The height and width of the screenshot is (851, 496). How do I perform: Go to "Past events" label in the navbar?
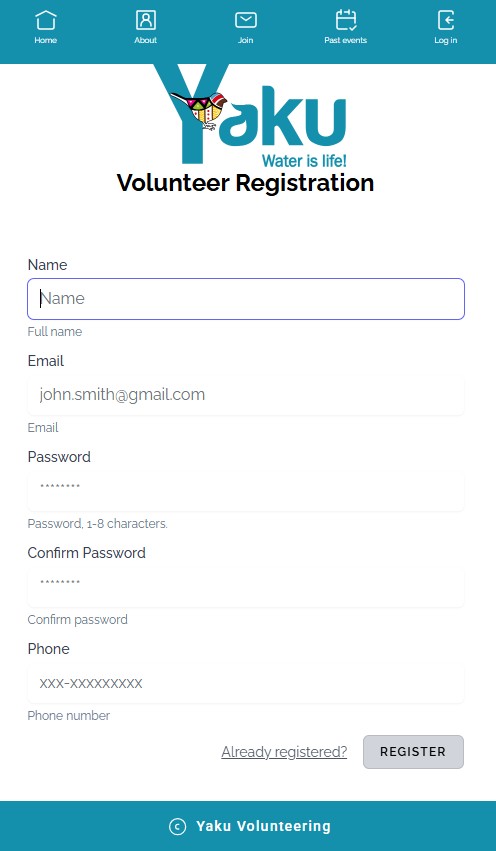[x=346, y=40]
